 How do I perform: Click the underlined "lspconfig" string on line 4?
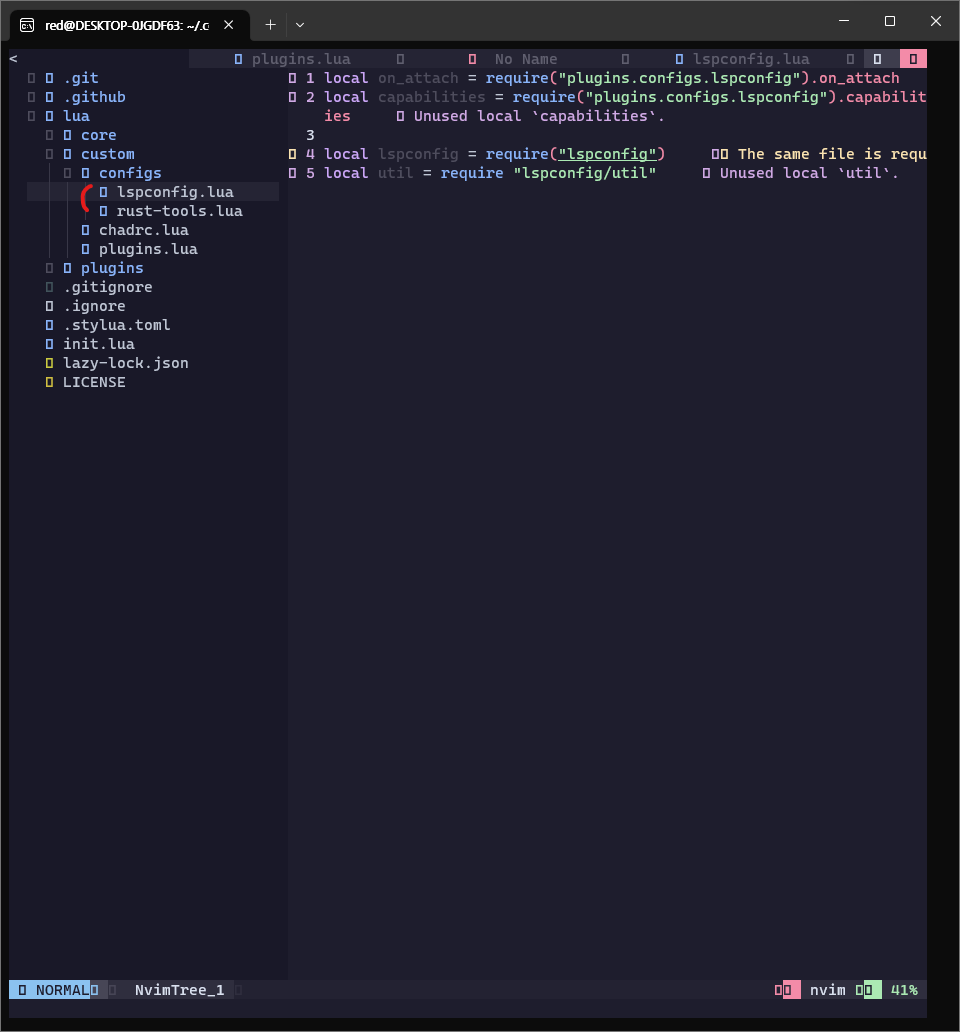[x=607, y=155]
